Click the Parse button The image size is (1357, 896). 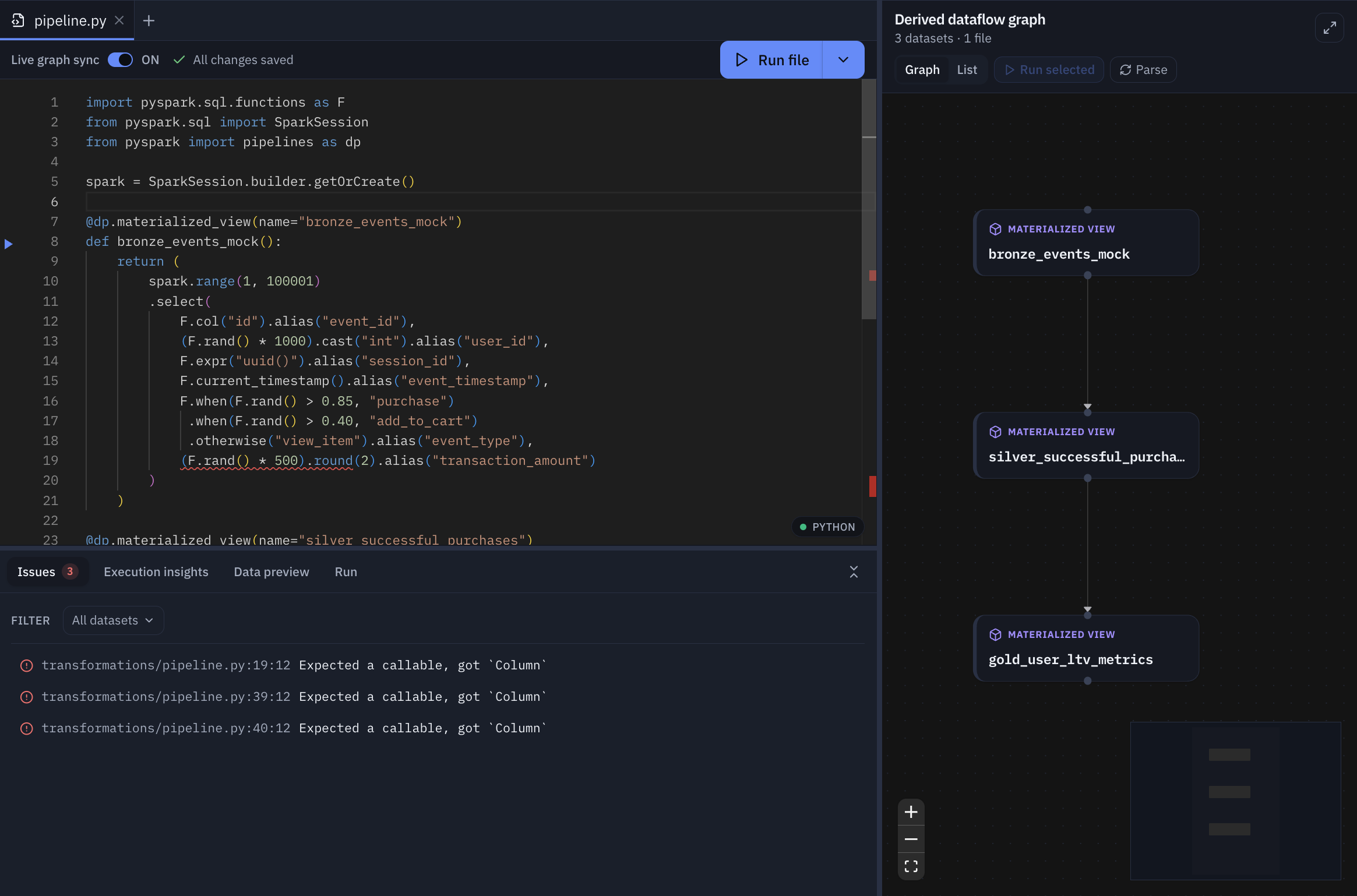click(1143, 70)
